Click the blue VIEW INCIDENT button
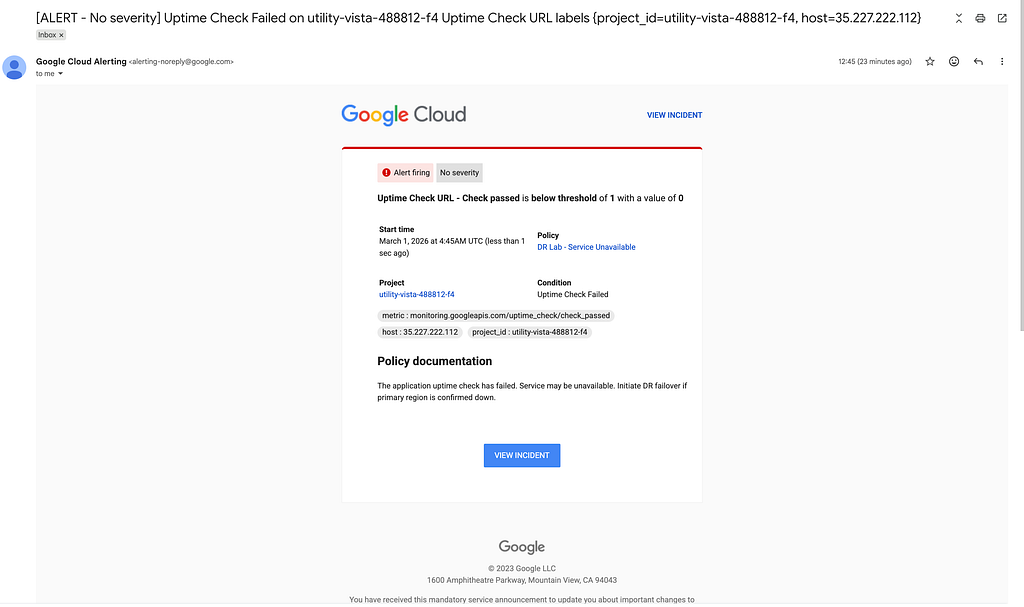1024x607 pixels. coord(522,455)
